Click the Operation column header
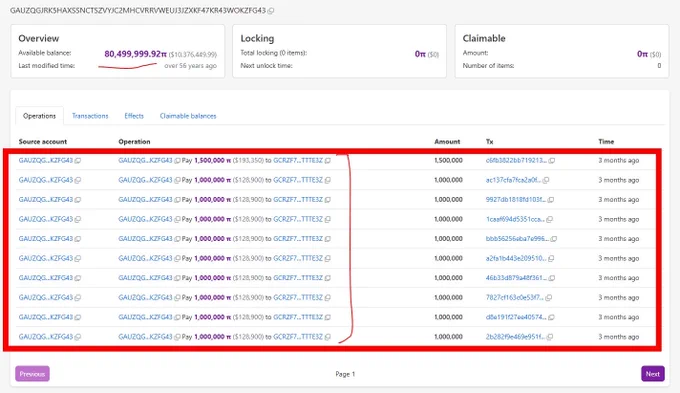This screenshot has height=393, width=680. 134,141
